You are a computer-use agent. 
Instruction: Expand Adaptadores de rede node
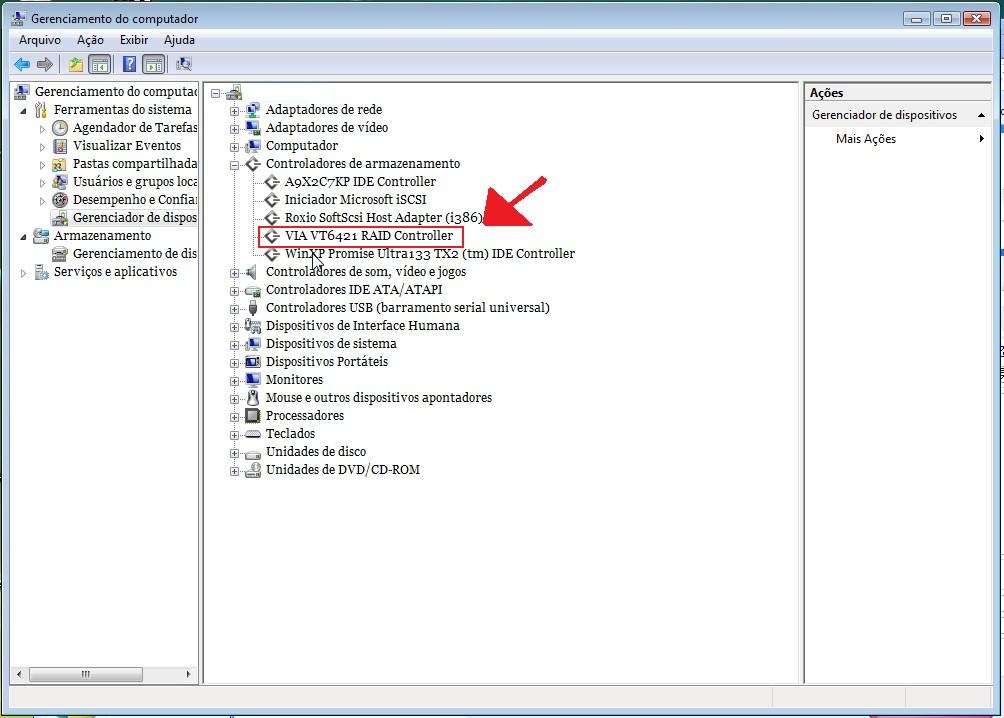[x=234, y=111]
